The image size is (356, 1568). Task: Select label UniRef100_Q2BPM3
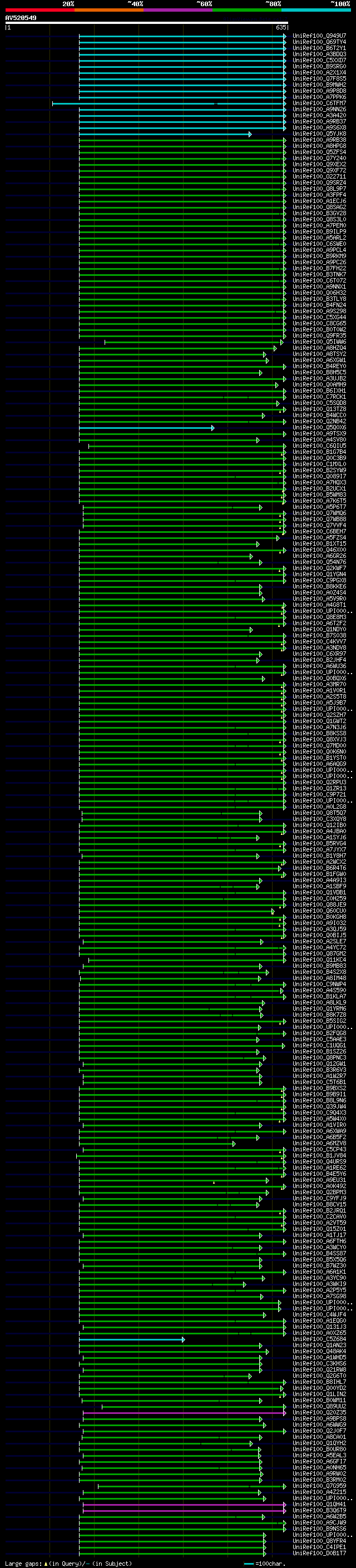tap(319, 1193)
